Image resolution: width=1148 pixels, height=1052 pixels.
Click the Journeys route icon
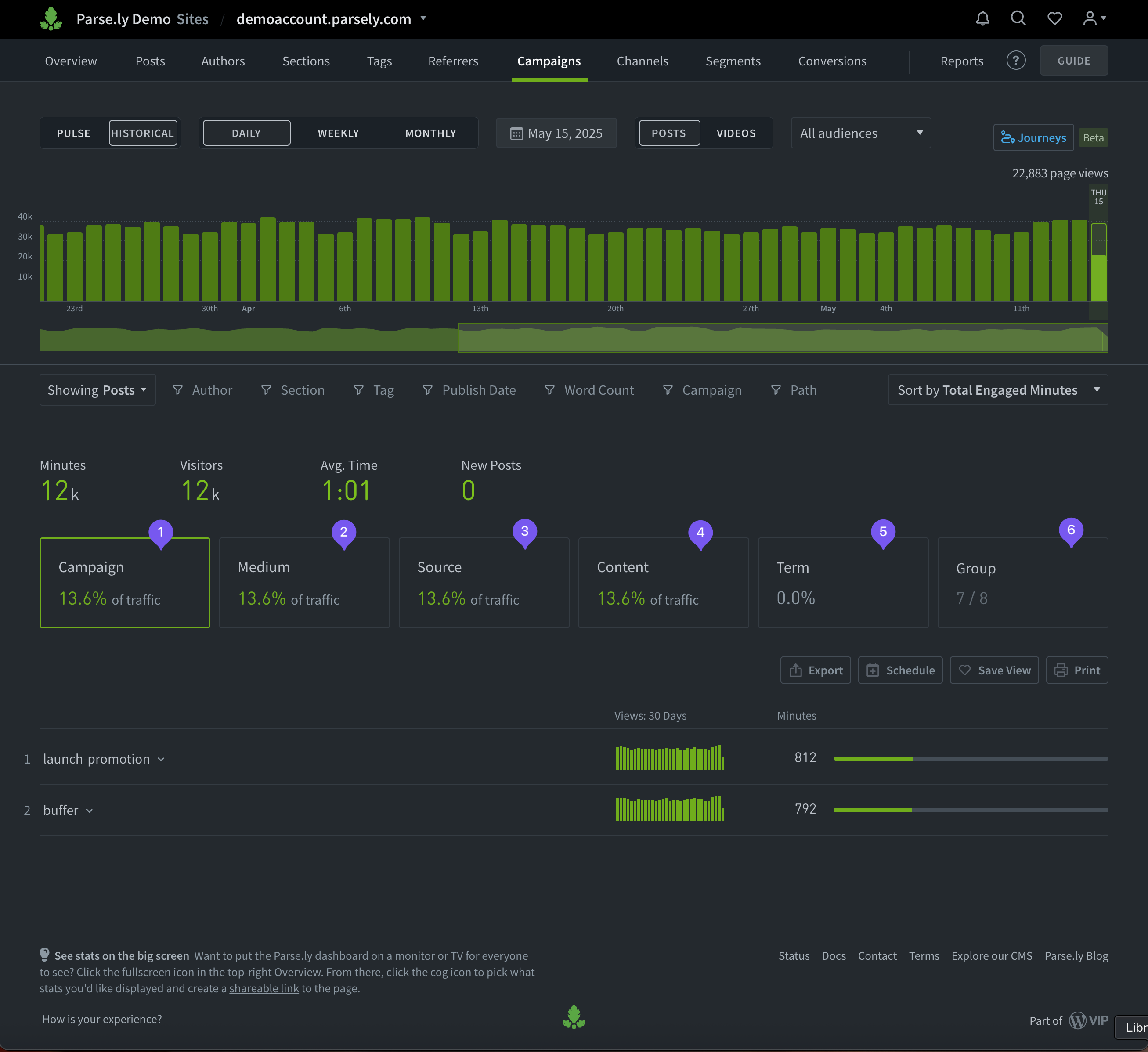tap(1007, 138)
